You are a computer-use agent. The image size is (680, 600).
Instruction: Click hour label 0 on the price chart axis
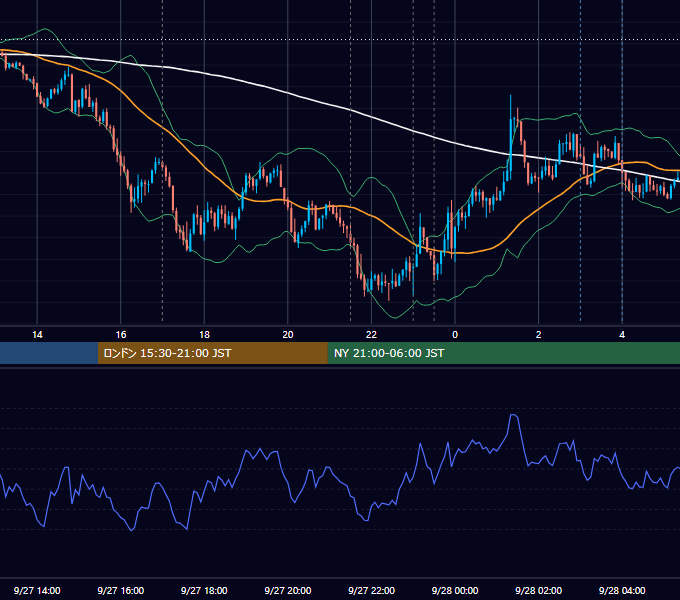(x=455, y=335)
